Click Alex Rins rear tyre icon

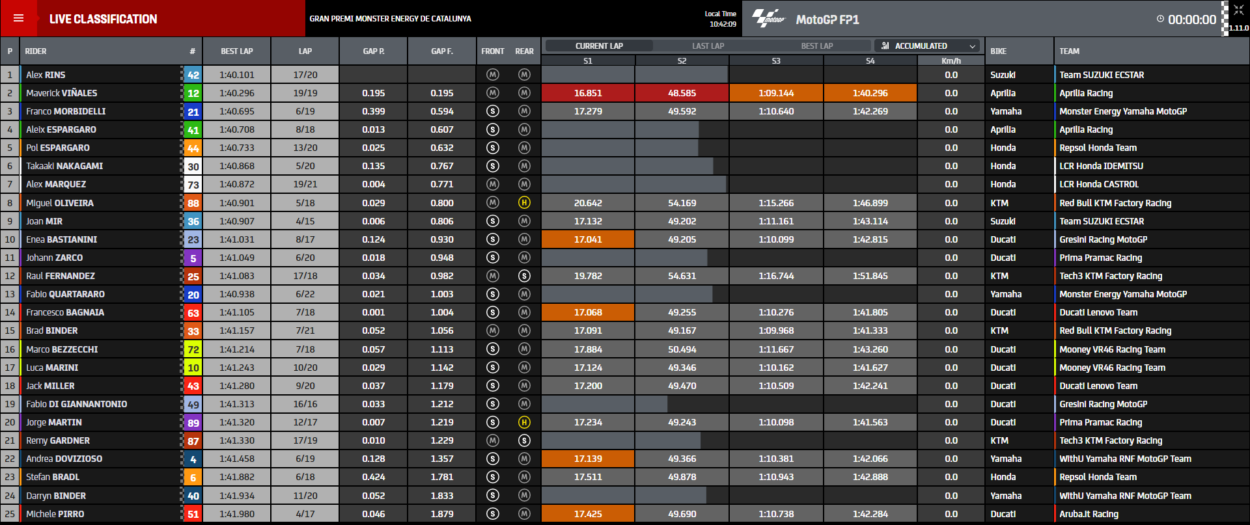click(x=524, y=75)
